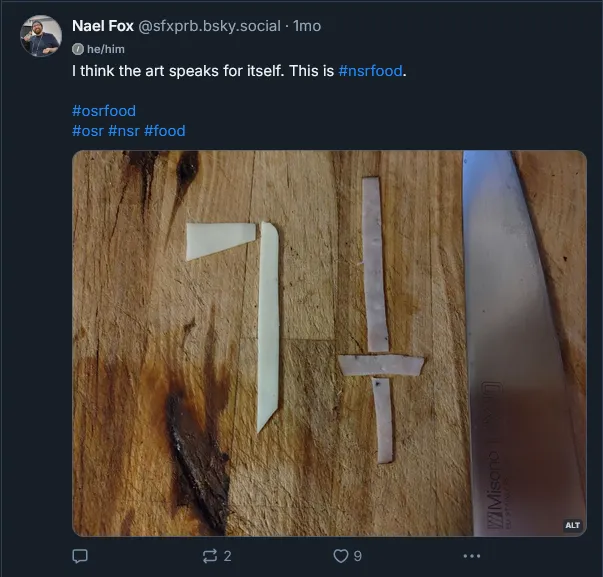Click the repost count number 2

click(x=228, y=556)
